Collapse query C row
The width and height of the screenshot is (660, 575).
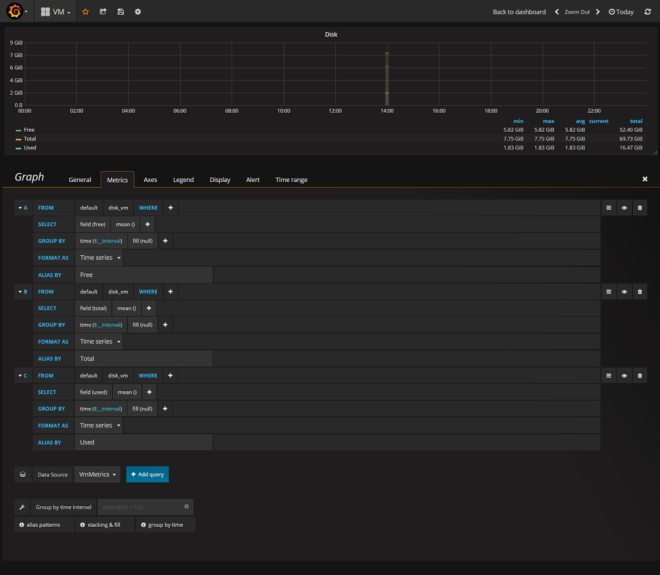point(22,376)
